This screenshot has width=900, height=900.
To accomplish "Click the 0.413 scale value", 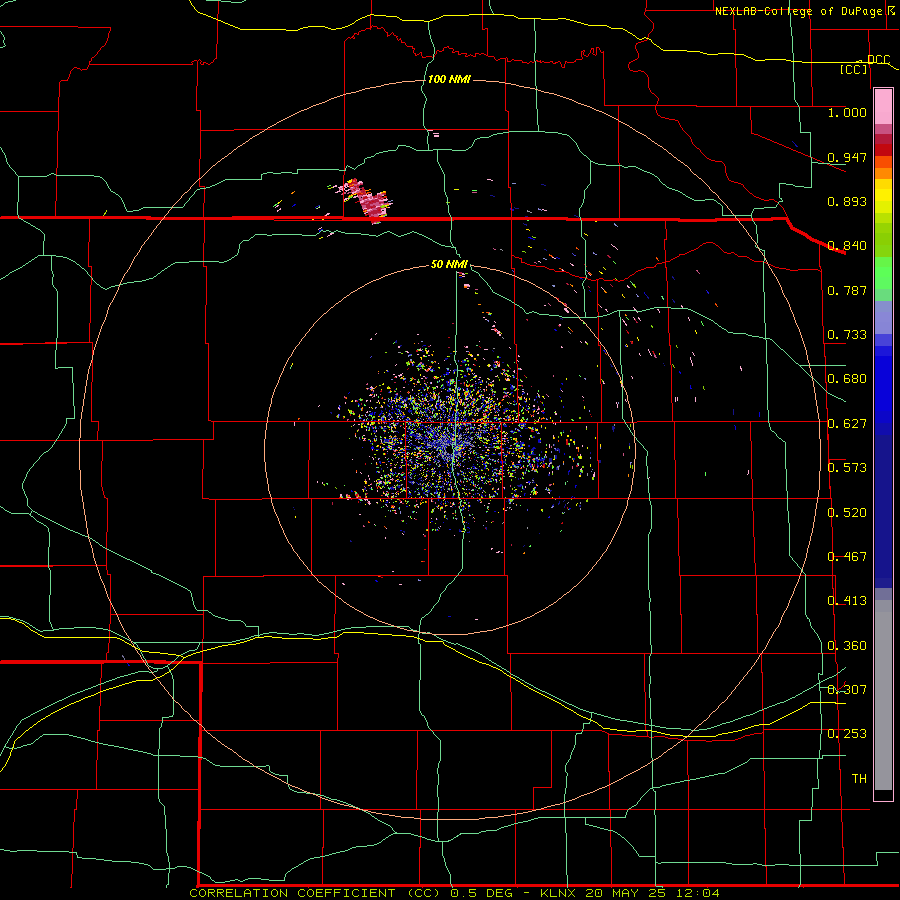I will point(847,601).
